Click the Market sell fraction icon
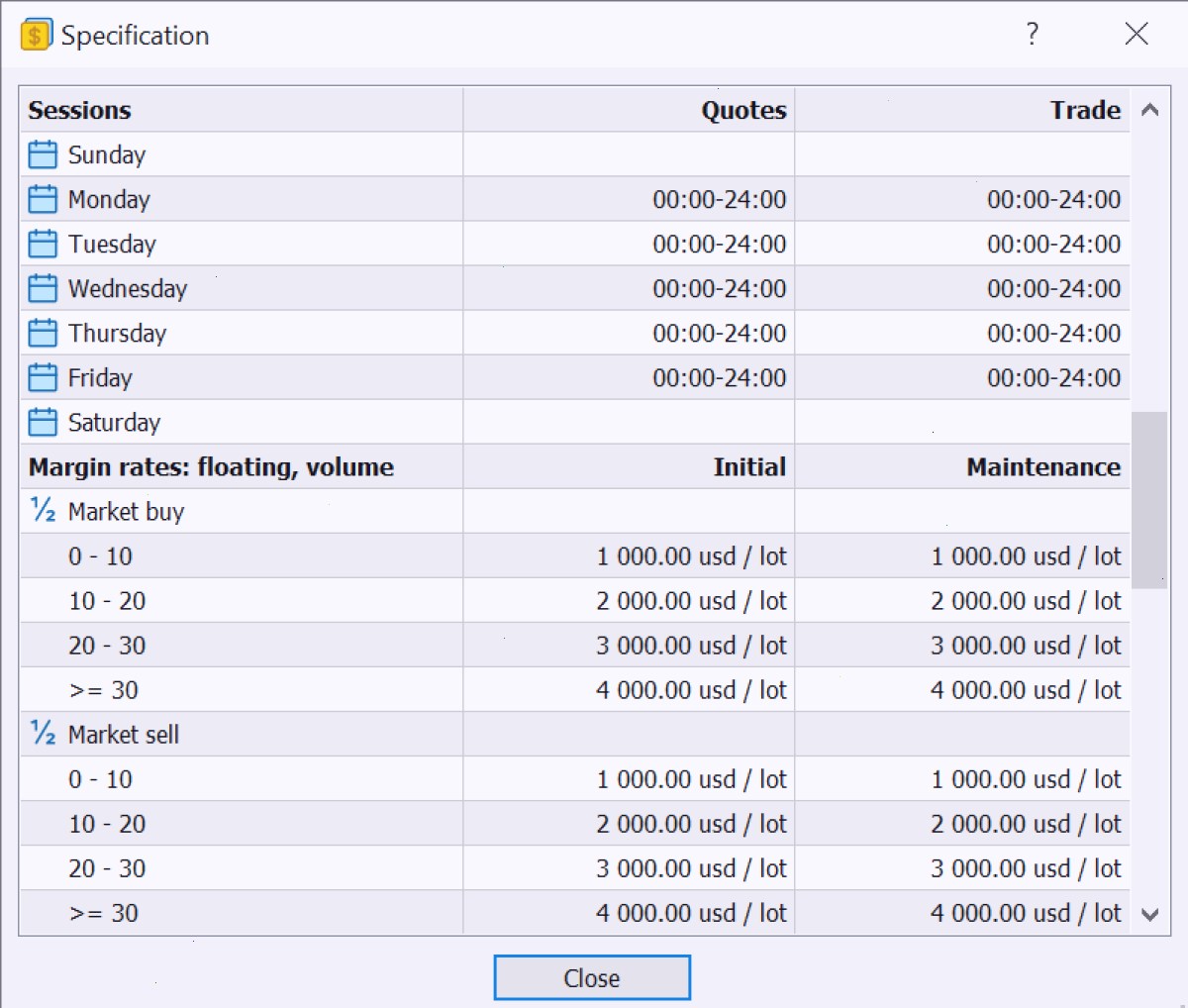1188x1008 pixels. click(43, 733)
